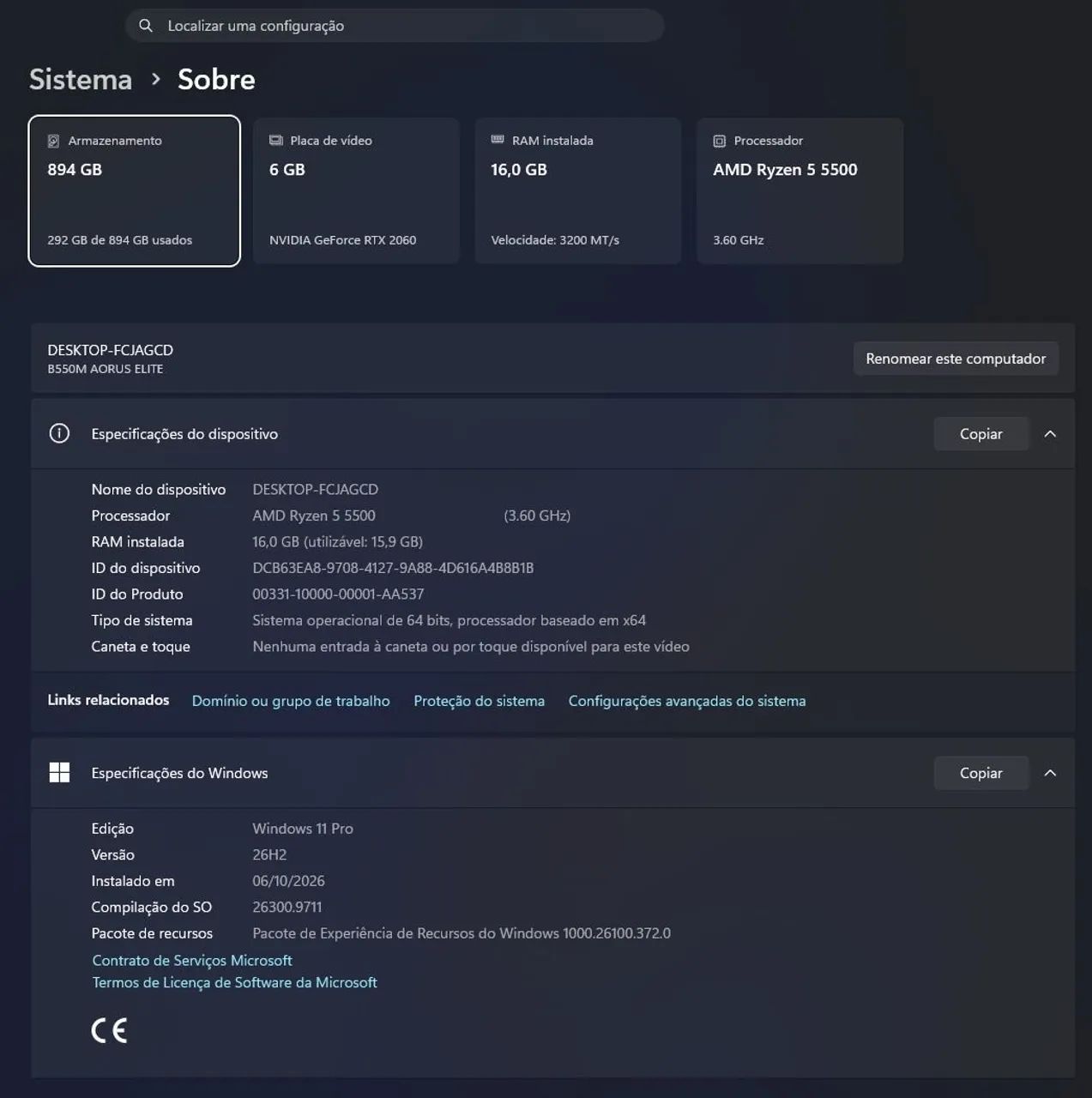Select the install date 06/10/2026
Viewport: 1092px width, 1098px height.
click(x=288, y=881)
